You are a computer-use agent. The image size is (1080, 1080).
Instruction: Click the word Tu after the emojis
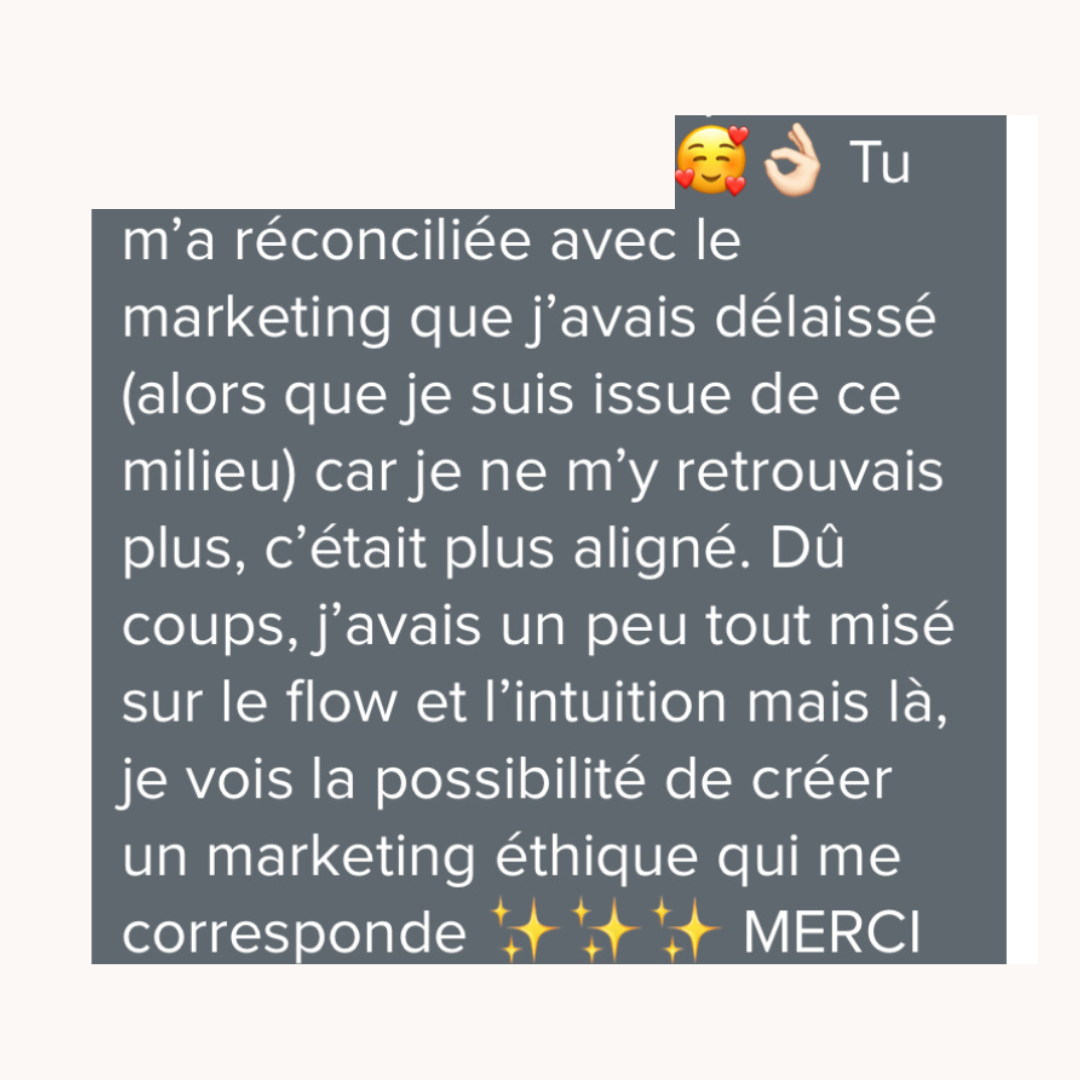tap(880, 163)
